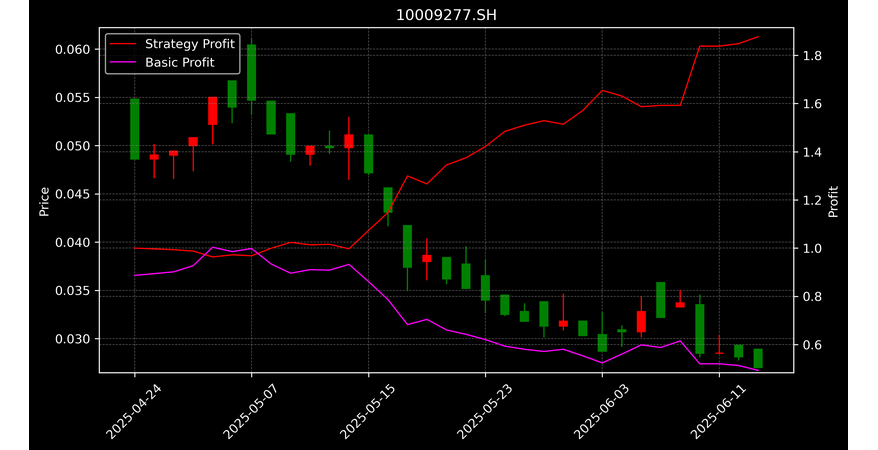Click the 1.0 profit tick label
878x450 pixels.
tap(810, 249)
